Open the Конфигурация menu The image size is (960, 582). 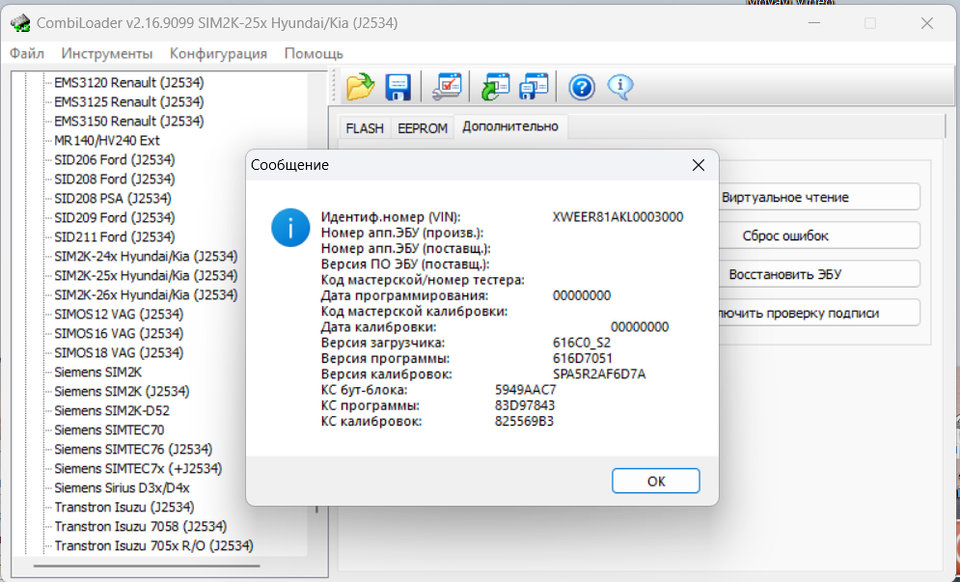pos(219,53)
